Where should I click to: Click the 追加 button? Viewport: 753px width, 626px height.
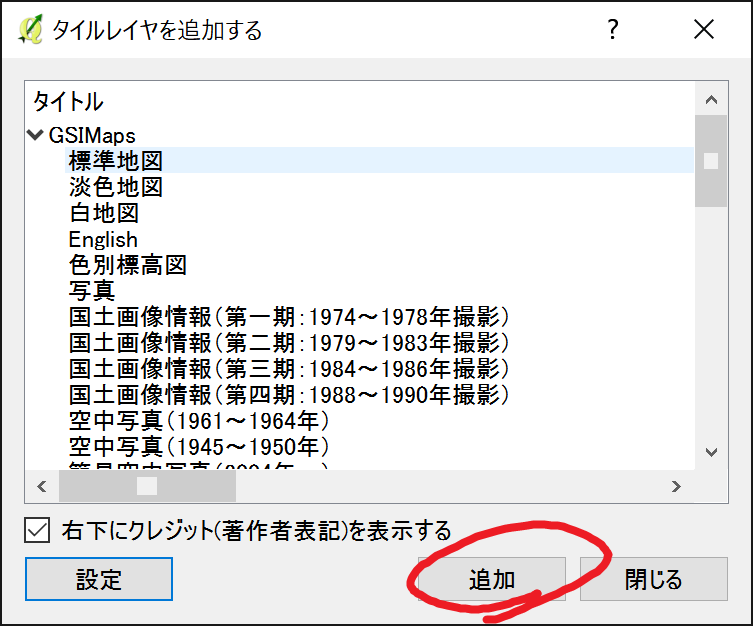tap(492, 579)
